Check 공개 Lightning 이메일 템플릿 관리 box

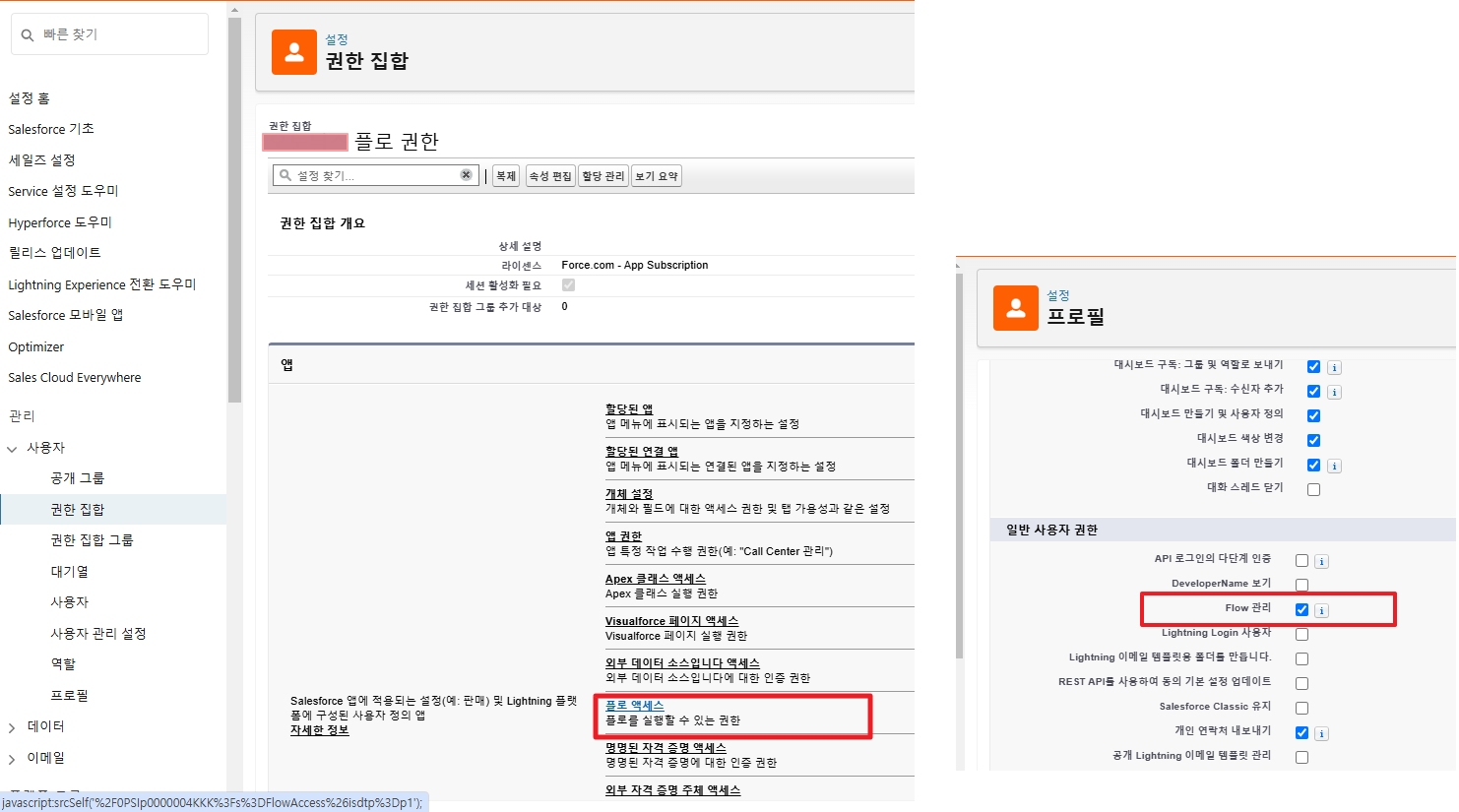pyautogui.click(x=1301, y=758)
